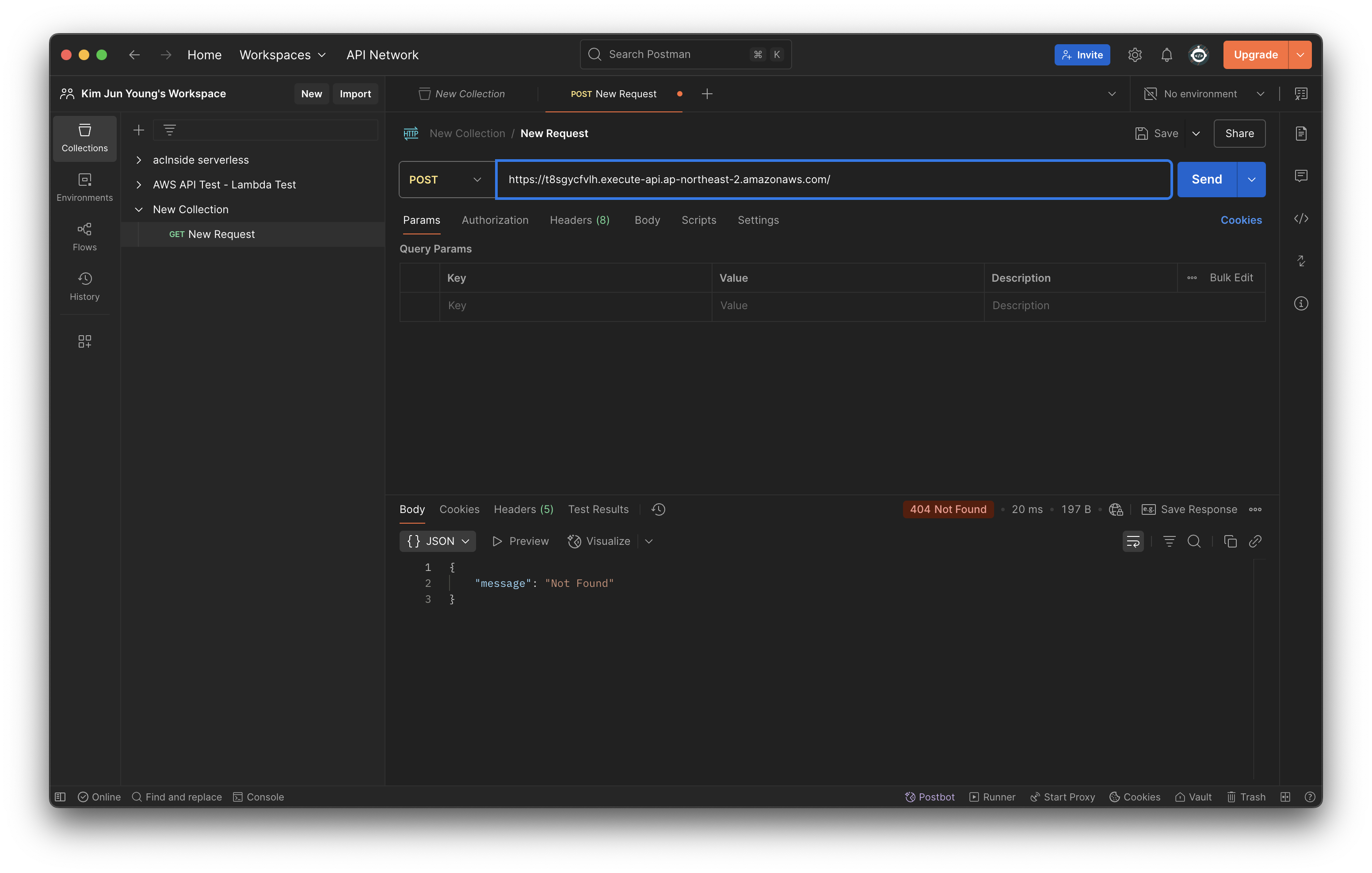Click the Cookies link beside request tabs

pyautogui.click(x=1240, y=220)
